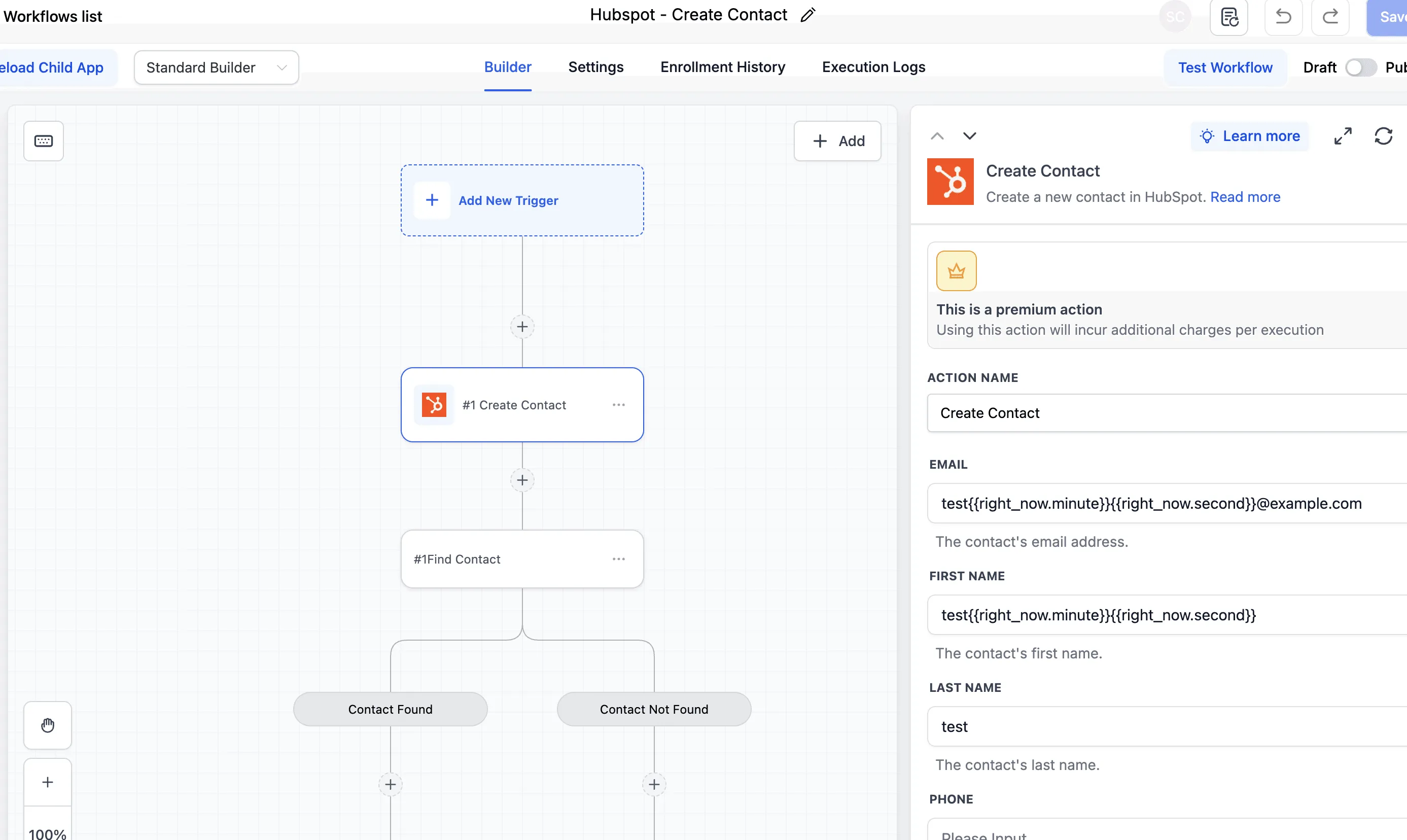Open the three-dot menu on Find Contact node
This screenshot has height=840, width=1407.
pos(619,558)
